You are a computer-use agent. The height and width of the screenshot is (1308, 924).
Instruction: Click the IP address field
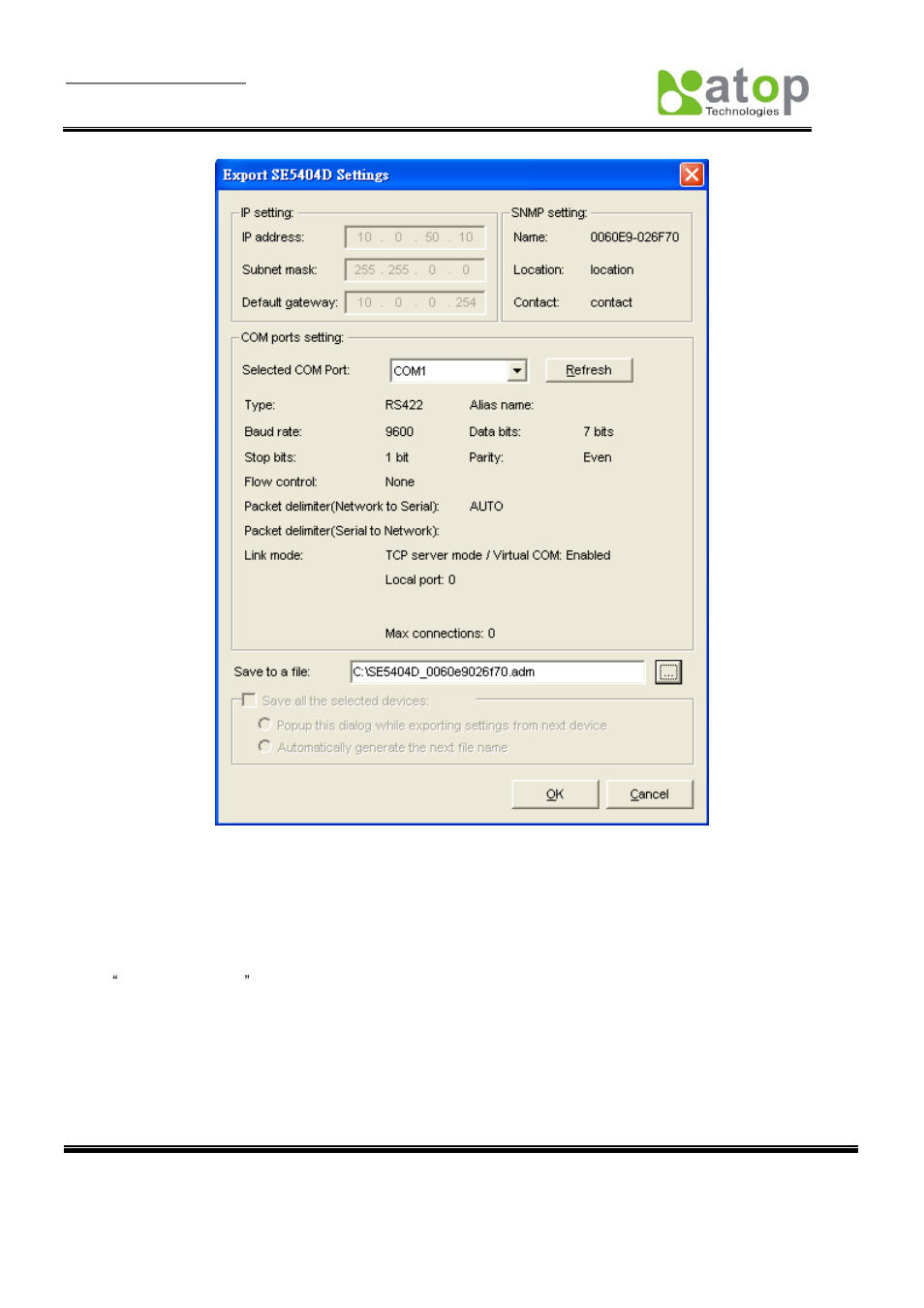coord(416,237)
